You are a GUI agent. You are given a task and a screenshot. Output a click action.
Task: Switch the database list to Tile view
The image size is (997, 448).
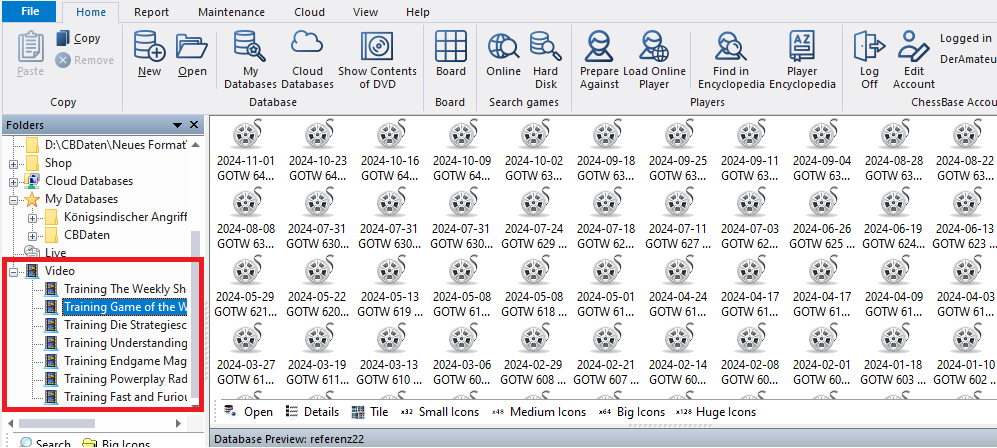(x=369, y=412)
